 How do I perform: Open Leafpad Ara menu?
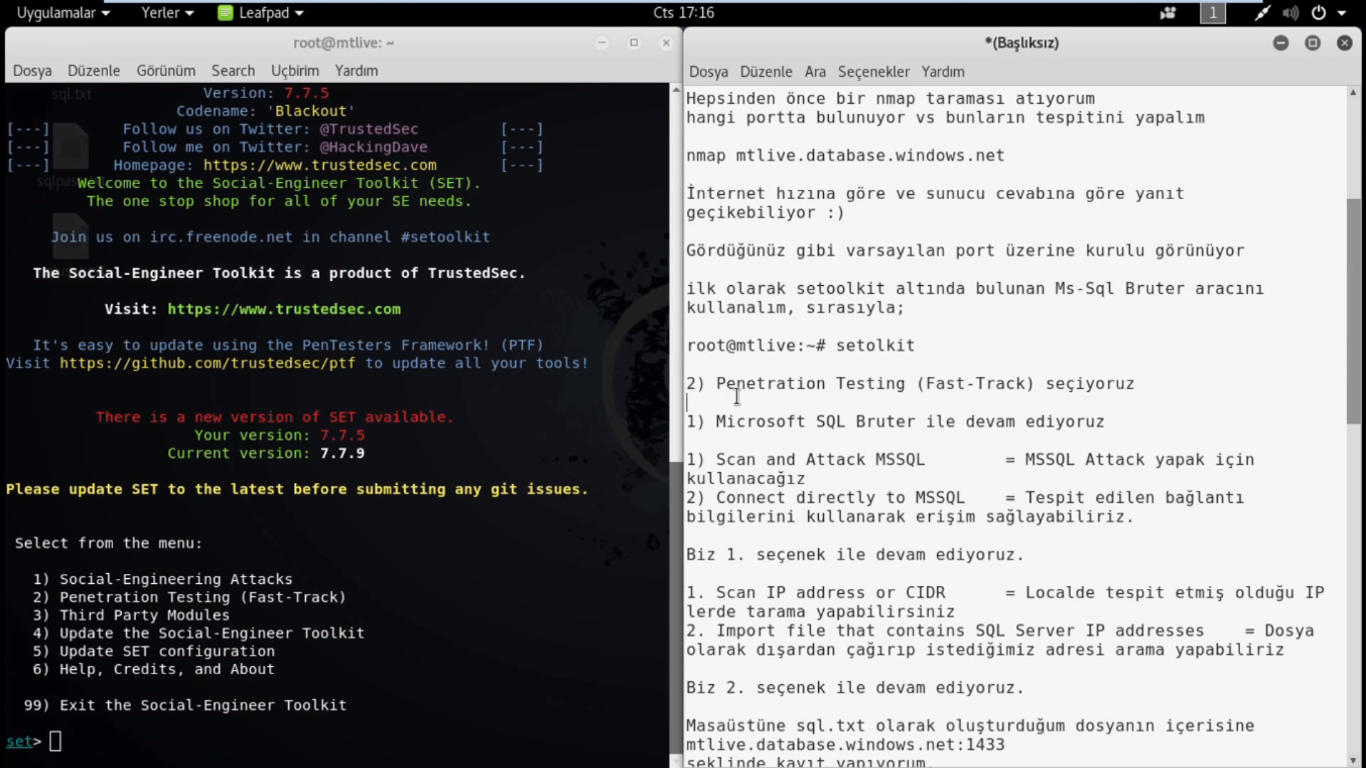pyautogui.click(x=815, y=72)
